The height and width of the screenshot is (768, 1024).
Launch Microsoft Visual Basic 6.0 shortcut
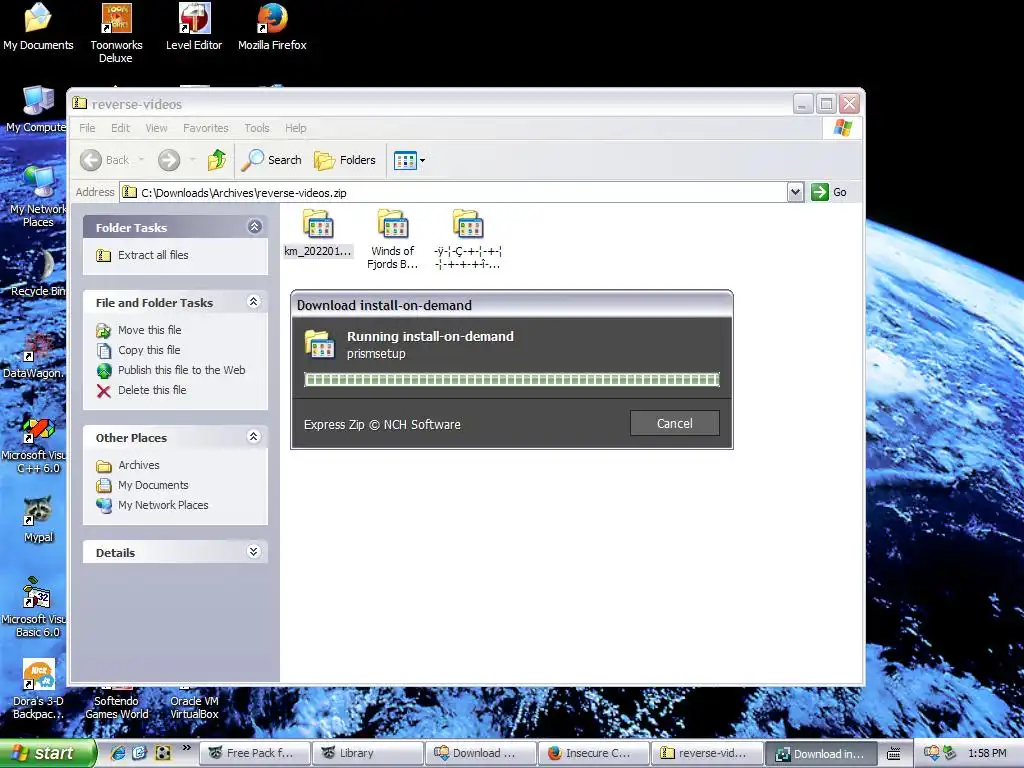pyautogui.click(x=34, y=607)
